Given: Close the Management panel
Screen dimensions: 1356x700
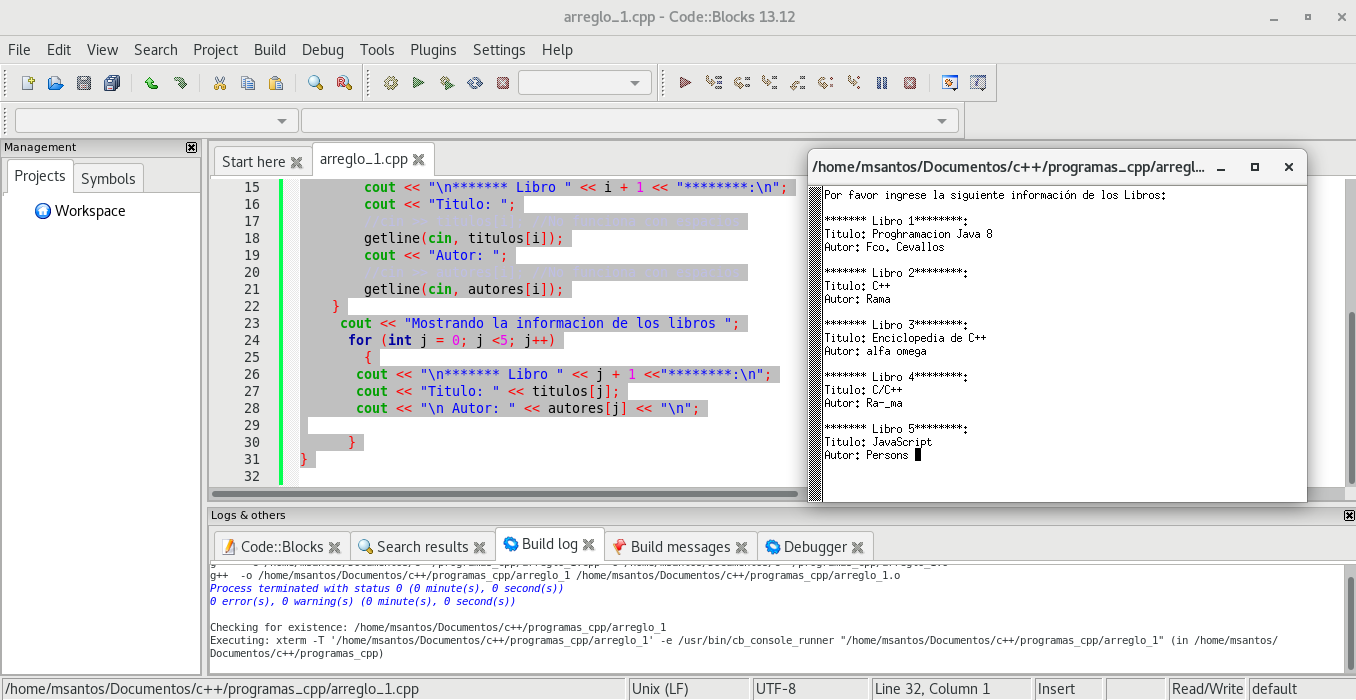Looking at the screenshot, I should click(x=192, y=147).
